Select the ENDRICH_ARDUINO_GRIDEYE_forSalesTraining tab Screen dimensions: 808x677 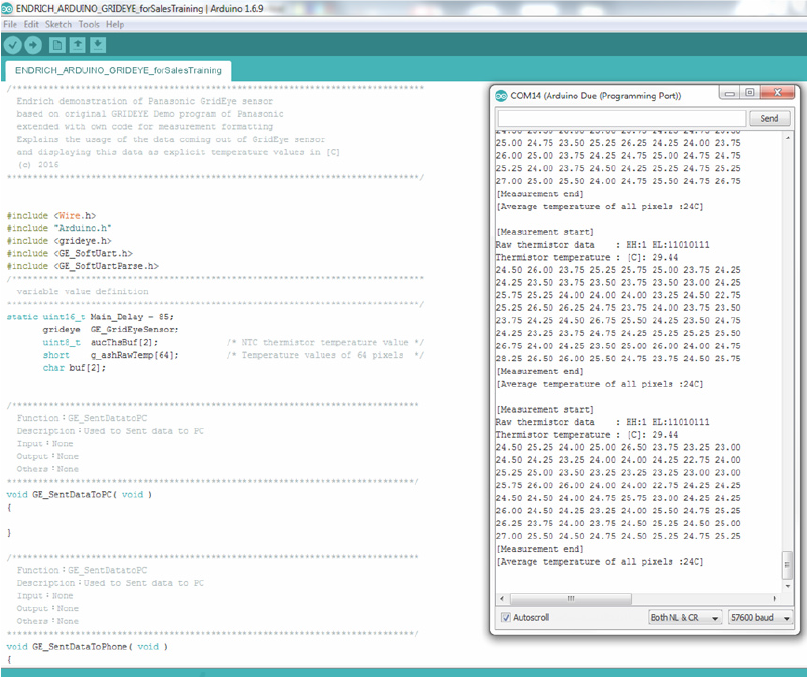pyautogui.click(x=117, y=71)
